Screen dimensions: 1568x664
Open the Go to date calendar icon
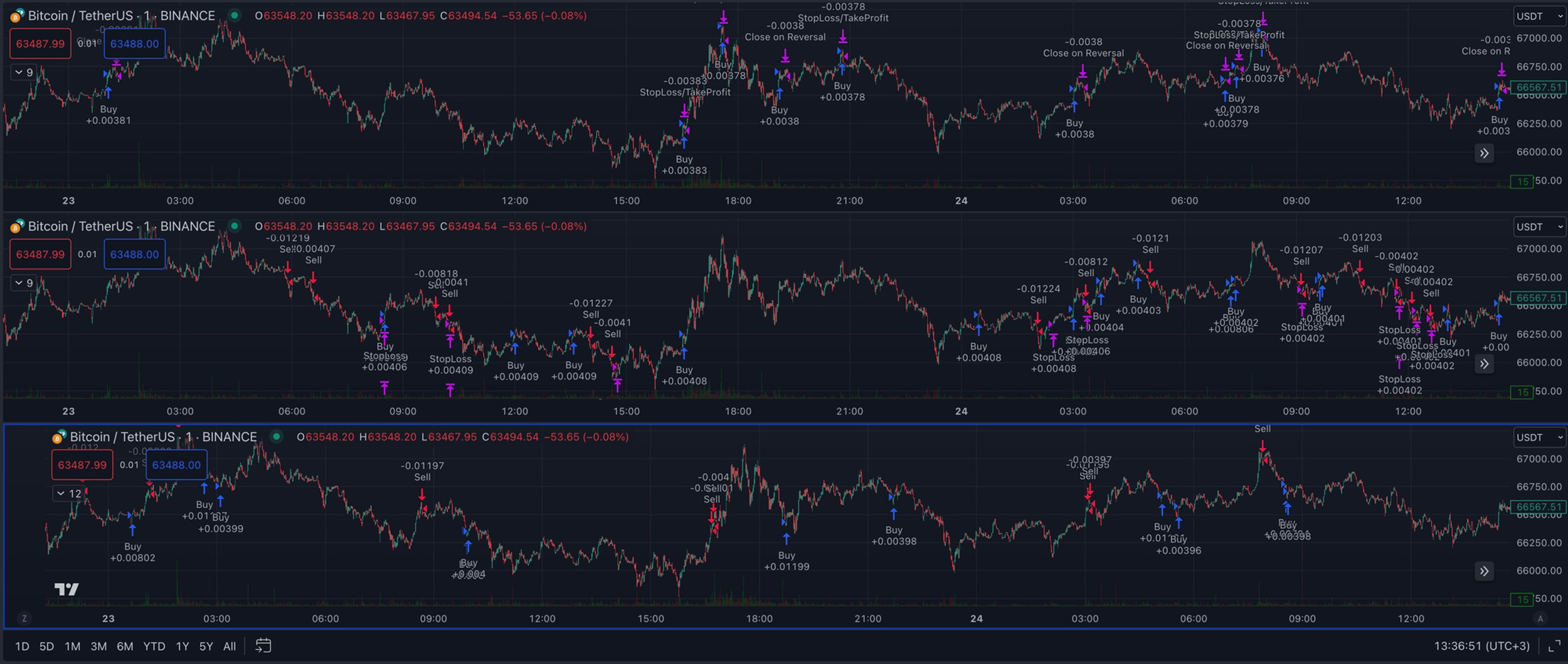click(263, 646)
